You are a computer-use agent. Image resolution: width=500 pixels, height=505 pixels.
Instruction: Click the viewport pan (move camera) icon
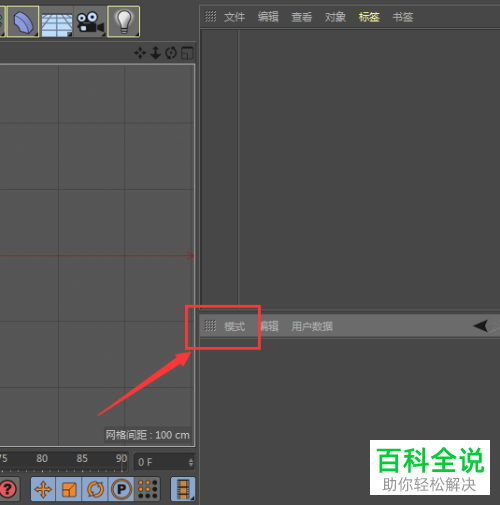click(x=140, y=53)
